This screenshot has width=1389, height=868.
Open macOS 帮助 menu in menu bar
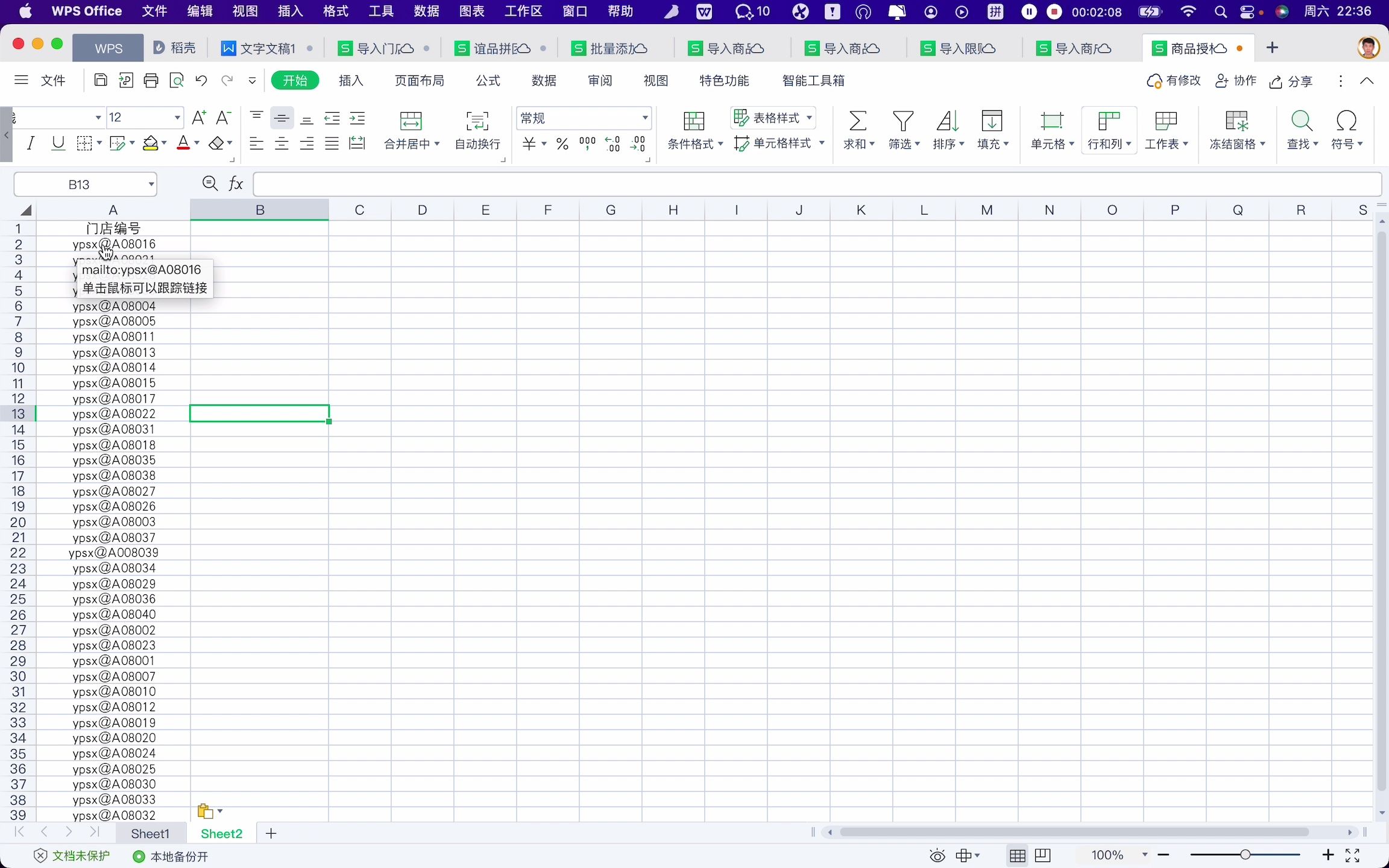(x=620, y=11)
